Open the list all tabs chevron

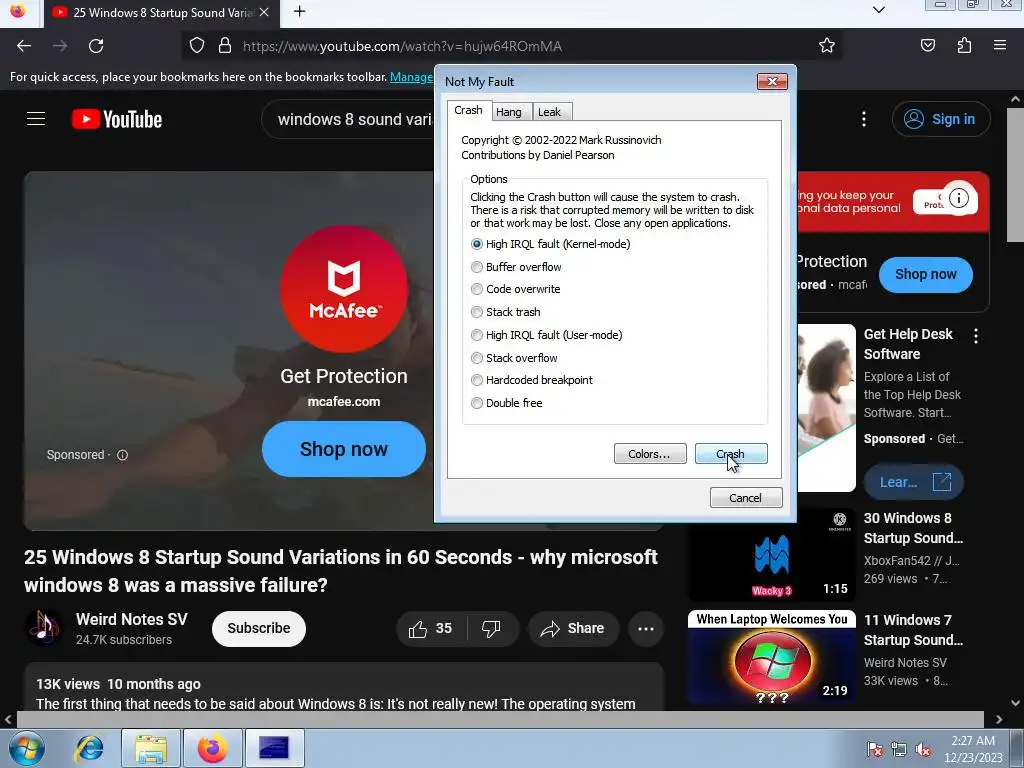(879, 10)
